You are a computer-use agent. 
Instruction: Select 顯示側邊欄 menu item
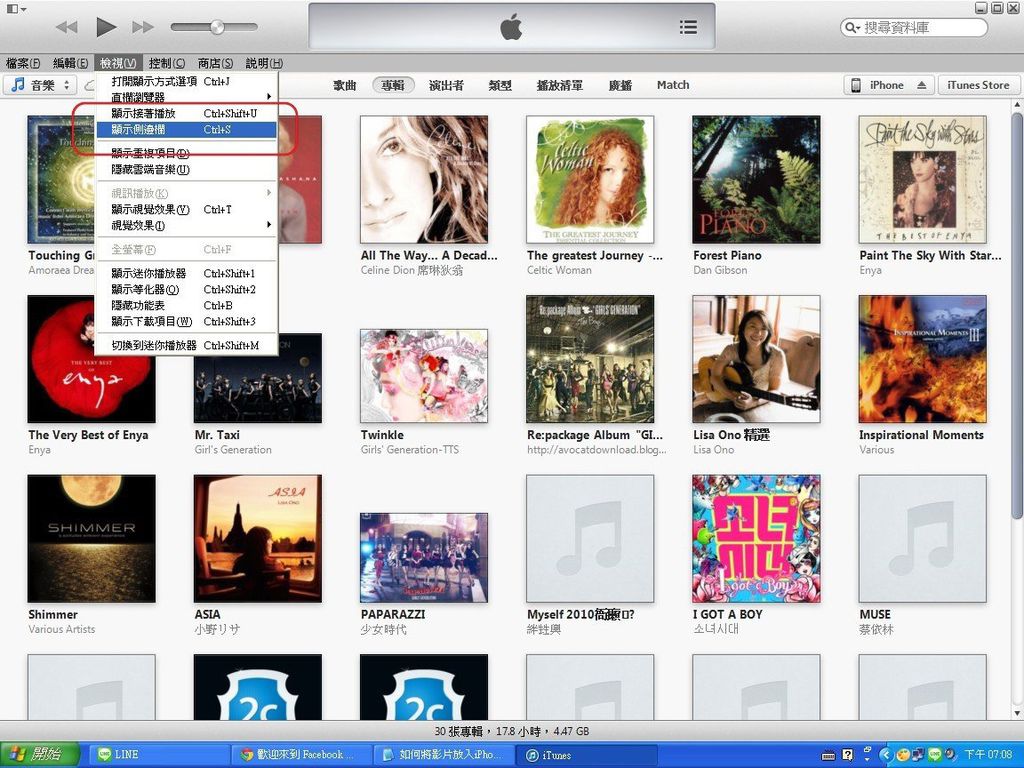tap(187, 129)
